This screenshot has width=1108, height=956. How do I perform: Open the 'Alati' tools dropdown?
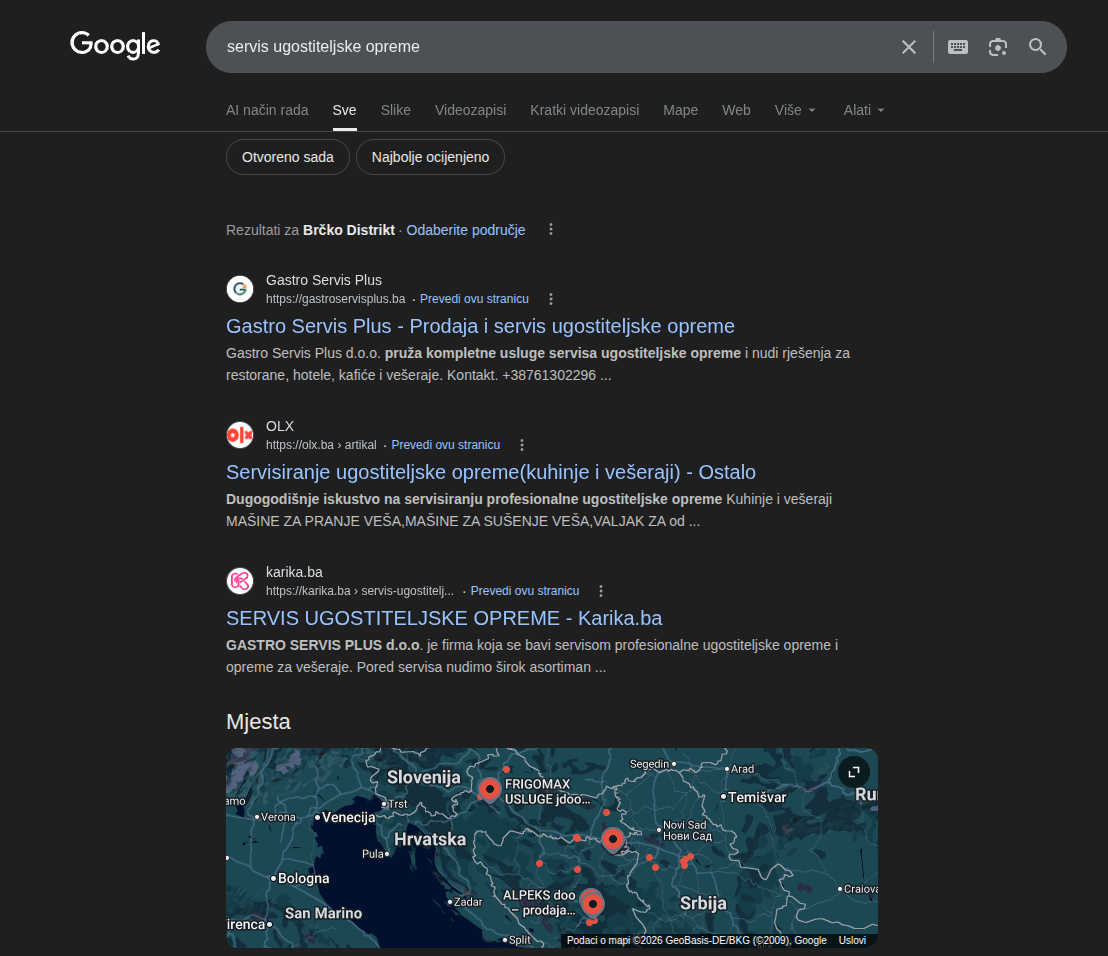pos(864,110)
